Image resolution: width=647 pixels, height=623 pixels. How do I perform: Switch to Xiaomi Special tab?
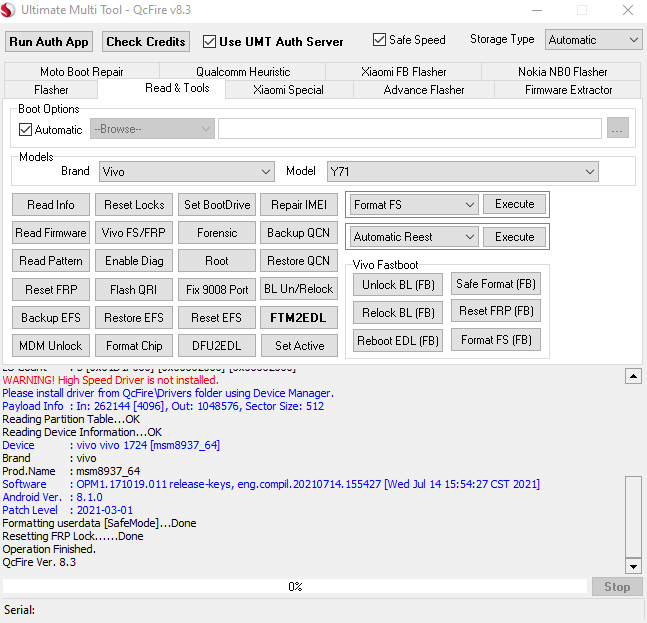click(288, 90)
